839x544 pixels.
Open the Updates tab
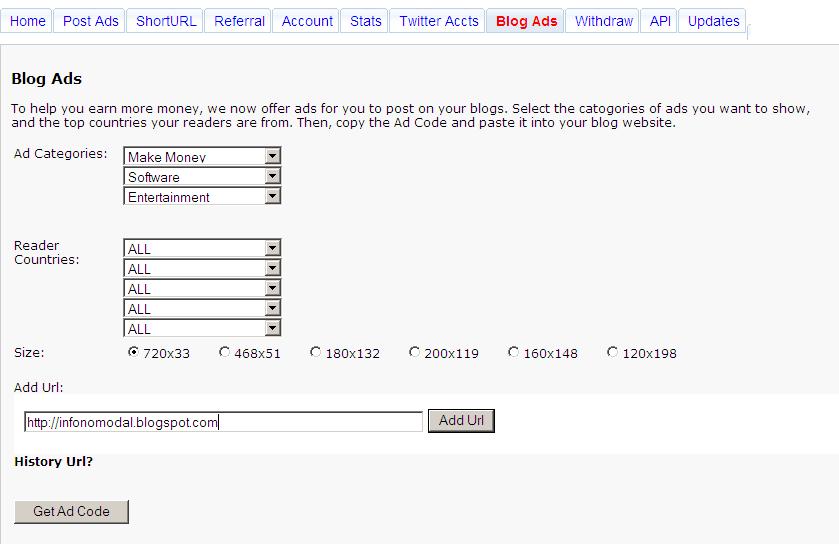point(713,21)
